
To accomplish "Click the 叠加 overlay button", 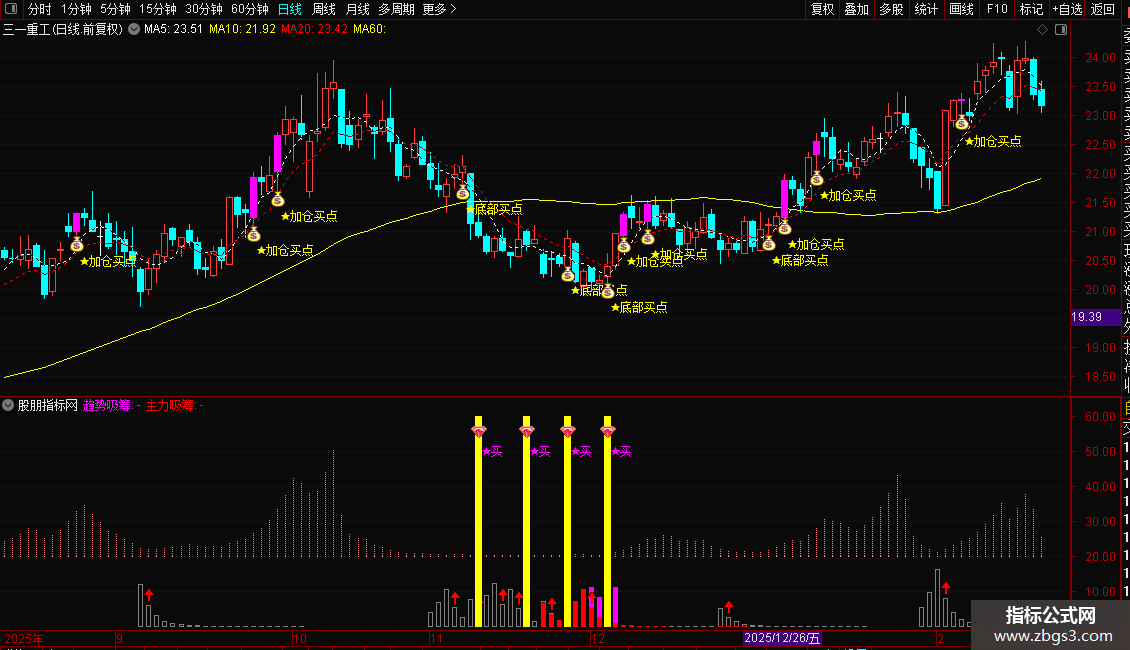I will (857, 9).
